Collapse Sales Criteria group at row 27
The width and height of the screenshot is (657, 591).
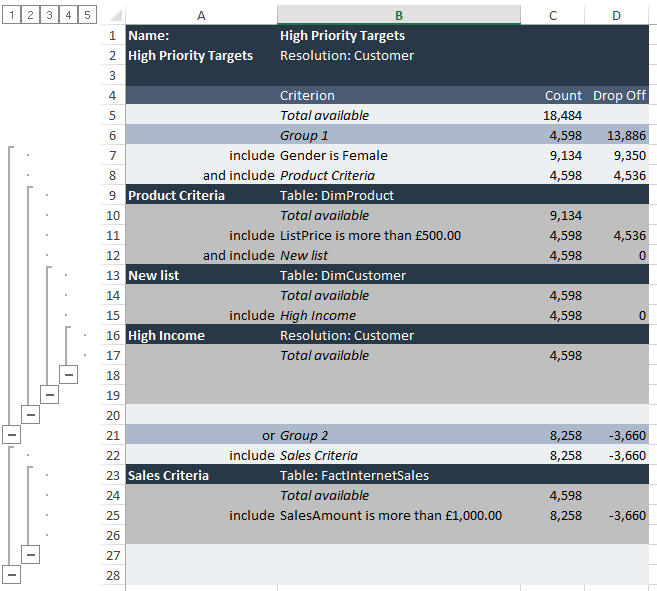point(30,554)
